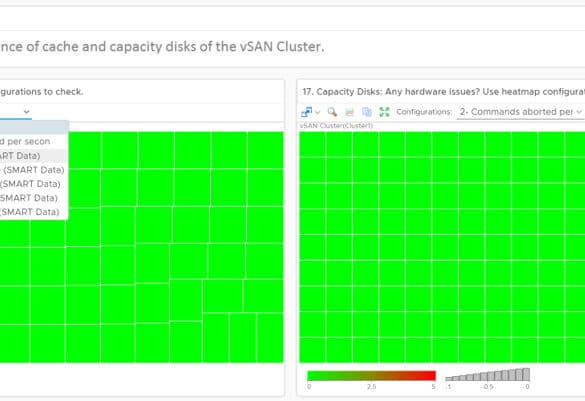Image resolution: width=585 pixels, height=401 pixels.
Task: Open the arrow beside the dashboard navigation icon
Action: [317, 112]
